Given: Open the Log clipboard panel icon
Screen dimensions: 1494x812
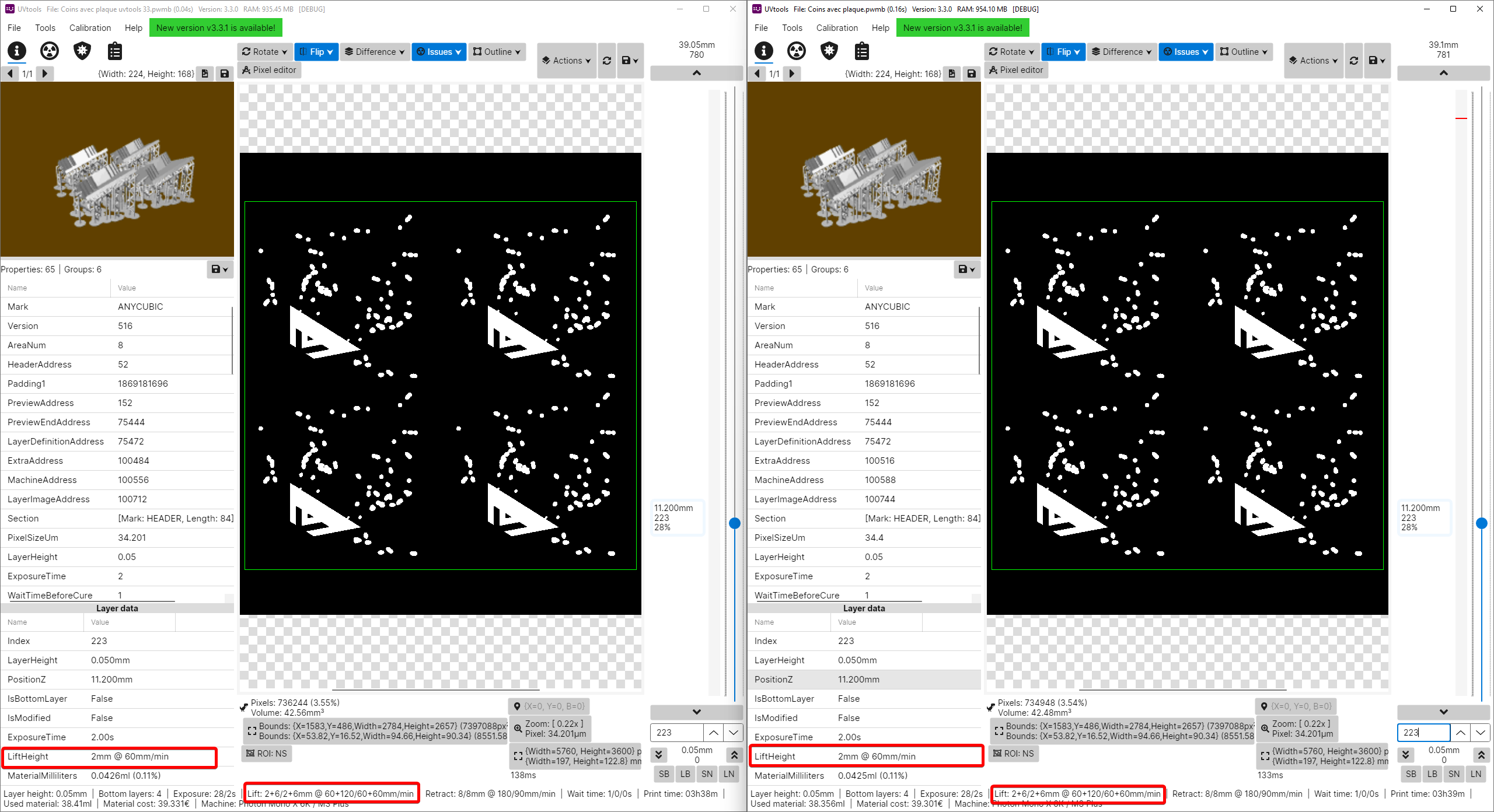Looking at the screenshot, I should [114, 51].
